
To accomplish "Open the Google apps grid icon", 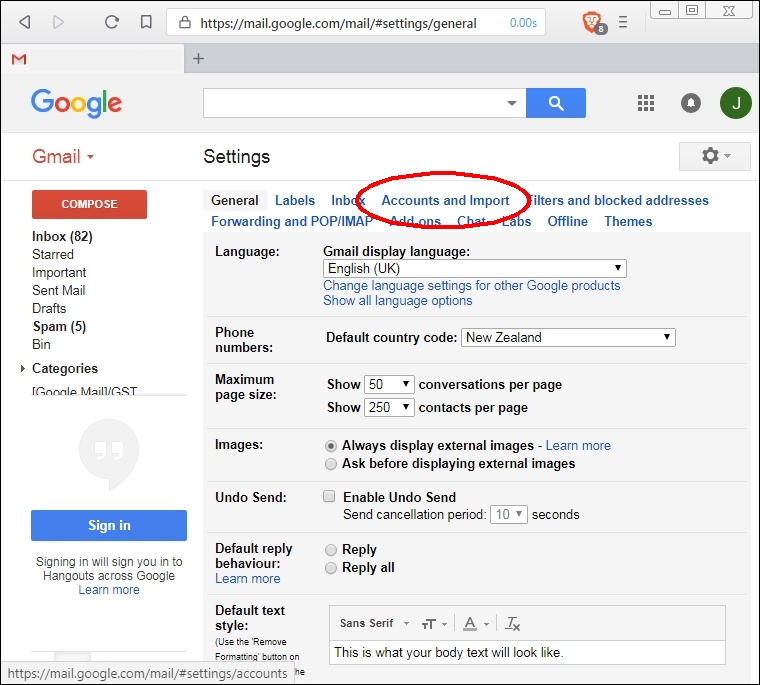I will tap(646, 103).
